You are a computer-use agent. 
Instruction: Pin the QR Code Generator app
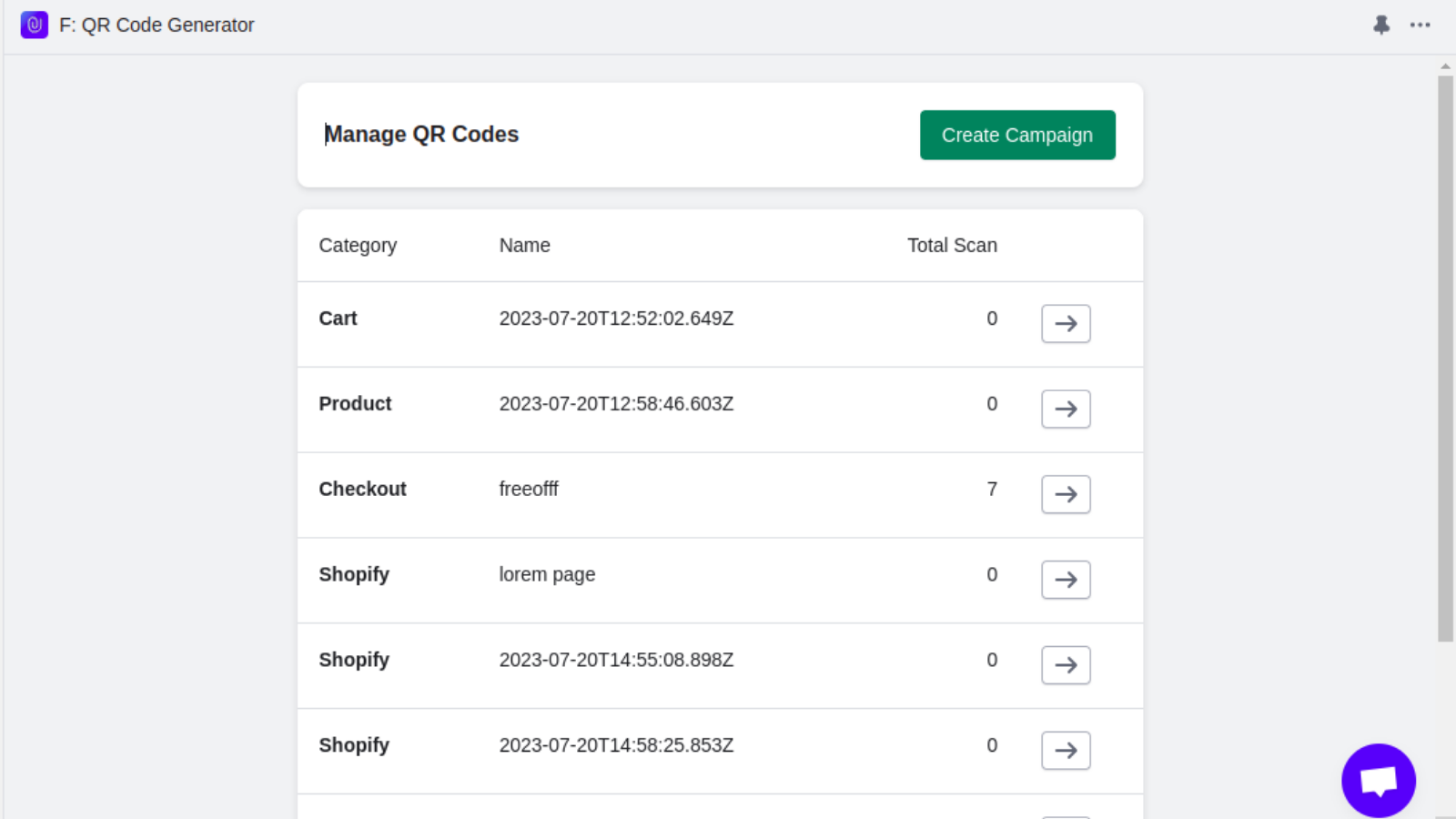[x=1381, y=25]
